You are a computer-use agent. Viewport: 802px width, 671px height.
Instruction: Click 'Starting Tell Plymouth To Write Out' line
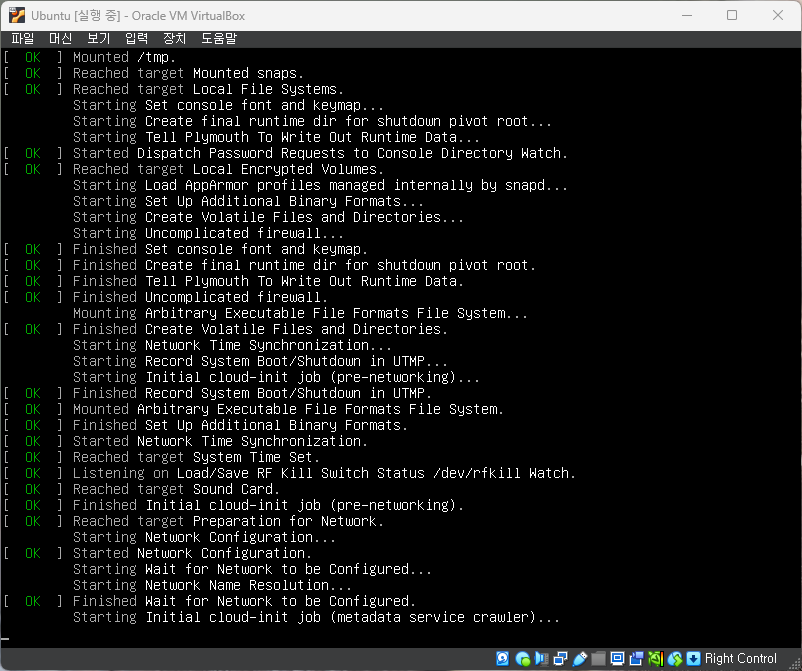276,137
